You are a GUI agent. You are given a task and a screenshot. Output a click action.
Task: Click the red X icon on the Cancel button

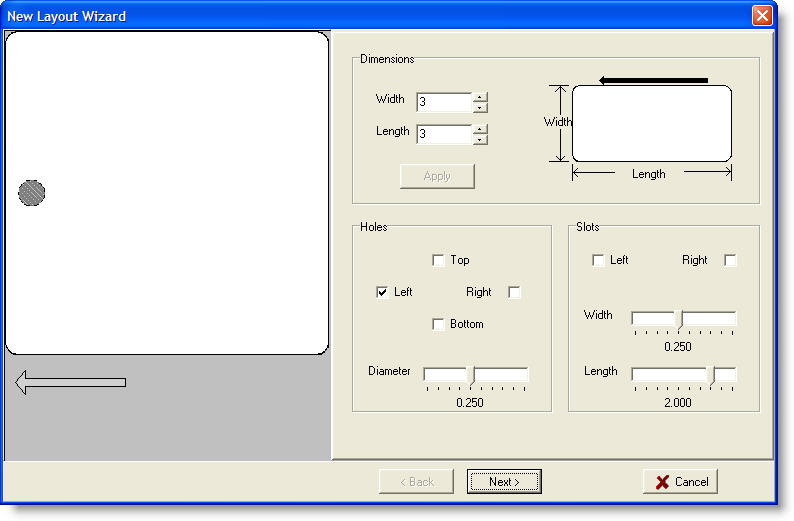point(662,482)
